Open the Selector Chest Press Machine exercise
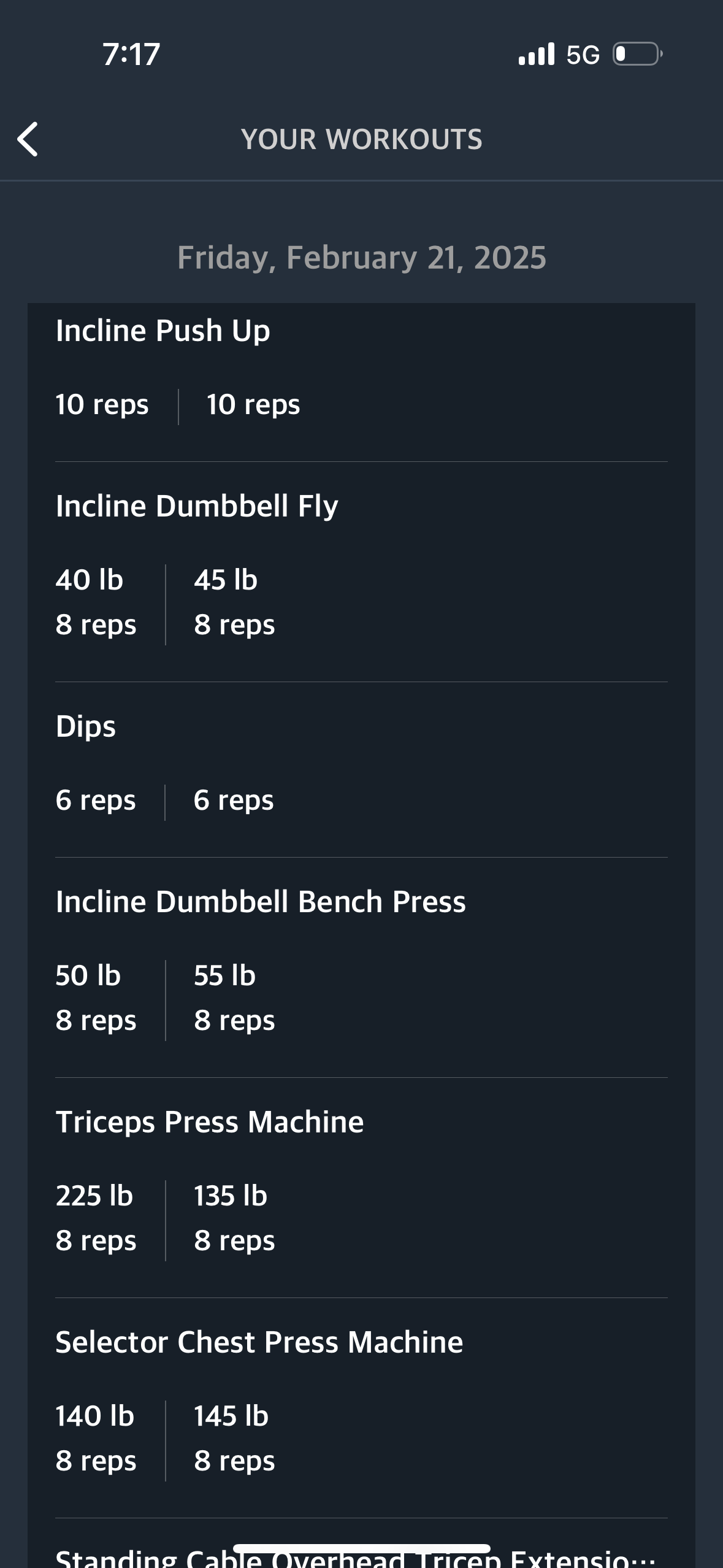 259,1342
